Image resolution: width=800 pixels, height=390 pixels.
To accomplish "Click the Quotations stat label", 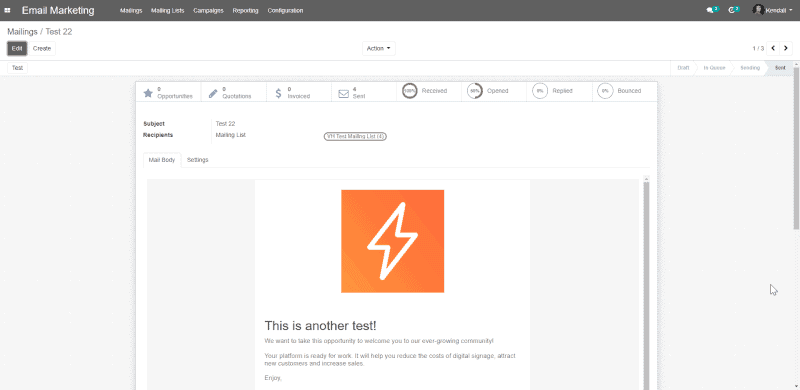I will (x=237, y=96).
